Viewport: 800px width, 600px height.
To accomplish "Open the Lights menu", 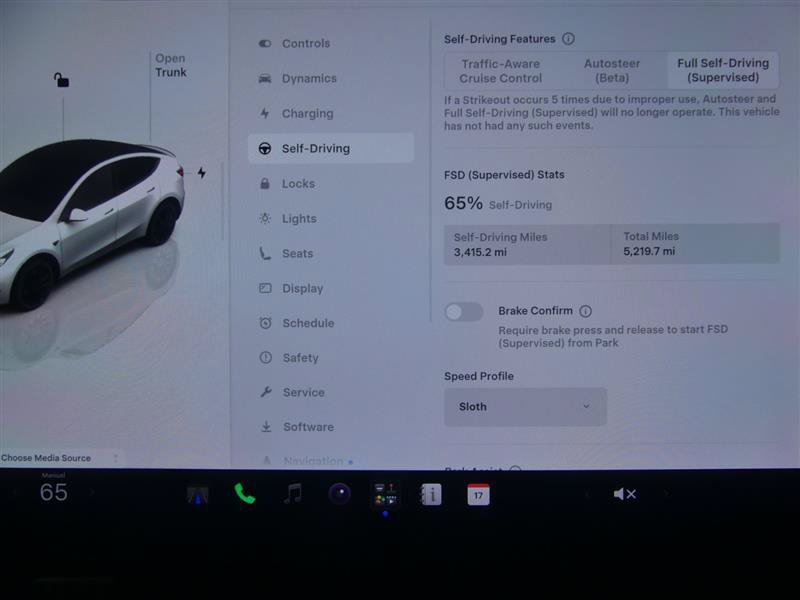I will tap(331, 218).
